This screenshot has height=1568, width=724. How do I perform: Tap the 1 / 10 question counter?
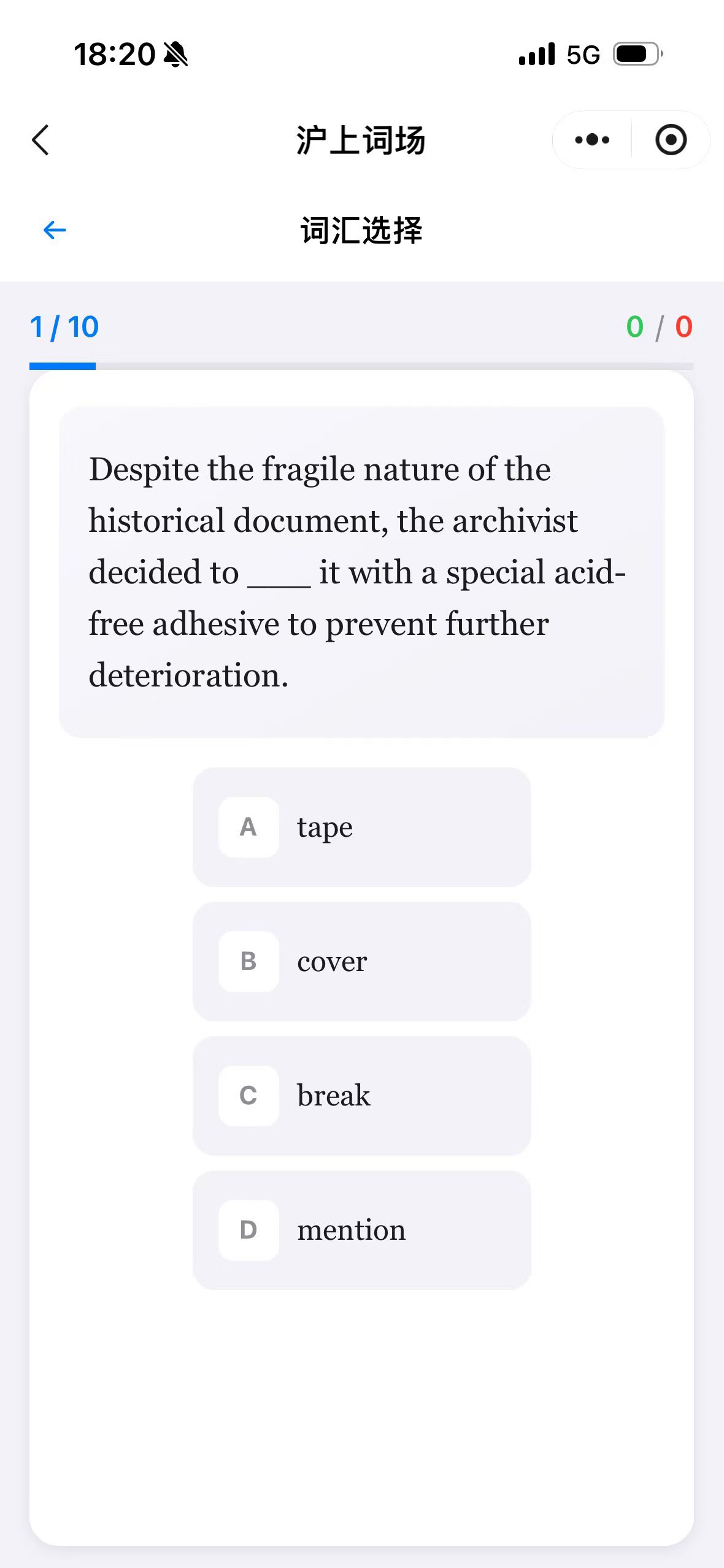pos(64,327)
